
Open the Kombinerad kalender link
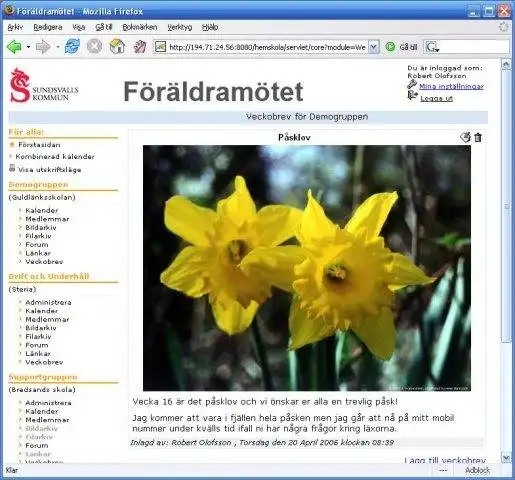(x=55, y=156)
